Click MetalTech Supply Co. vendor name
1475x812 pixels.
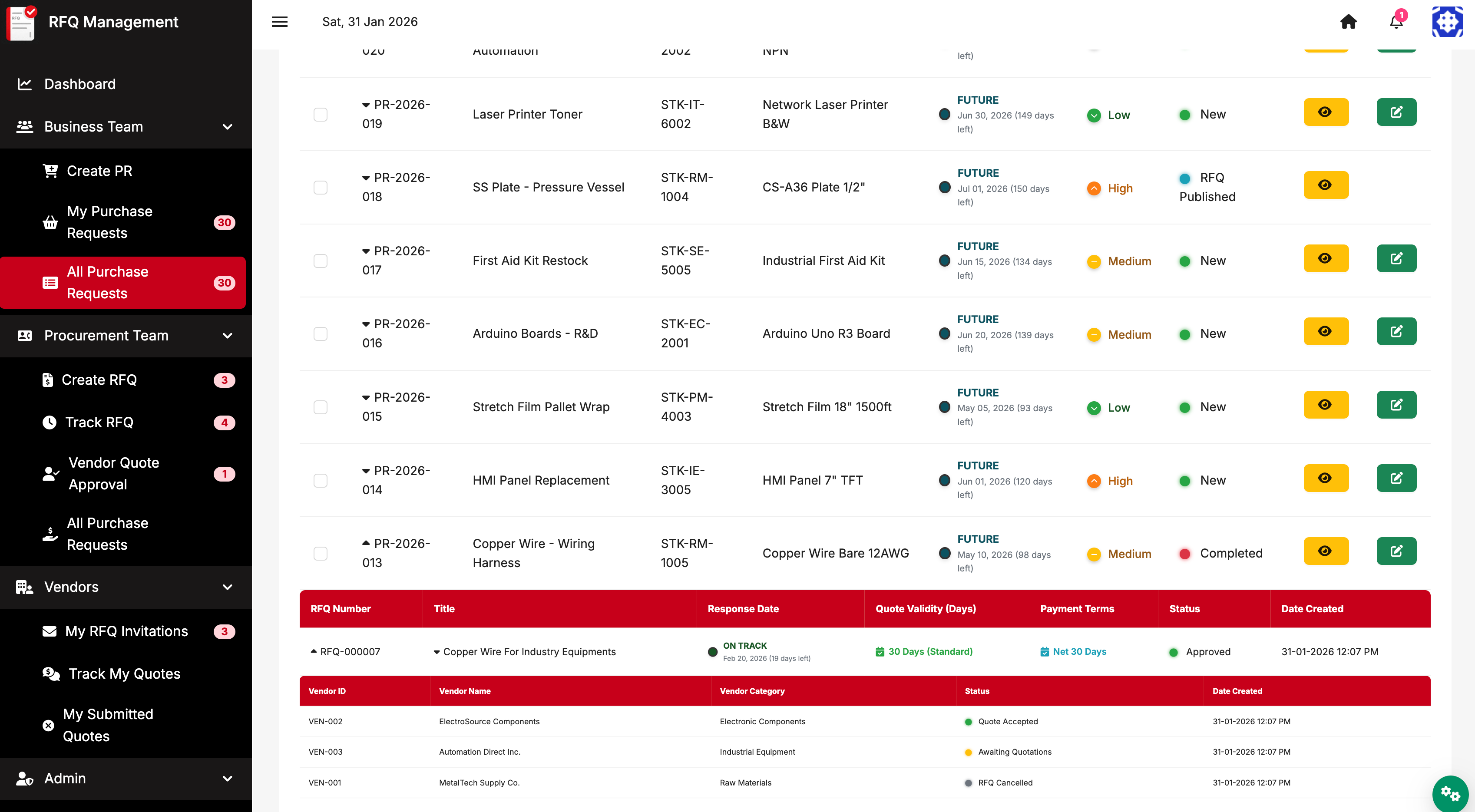click(479, 783)
